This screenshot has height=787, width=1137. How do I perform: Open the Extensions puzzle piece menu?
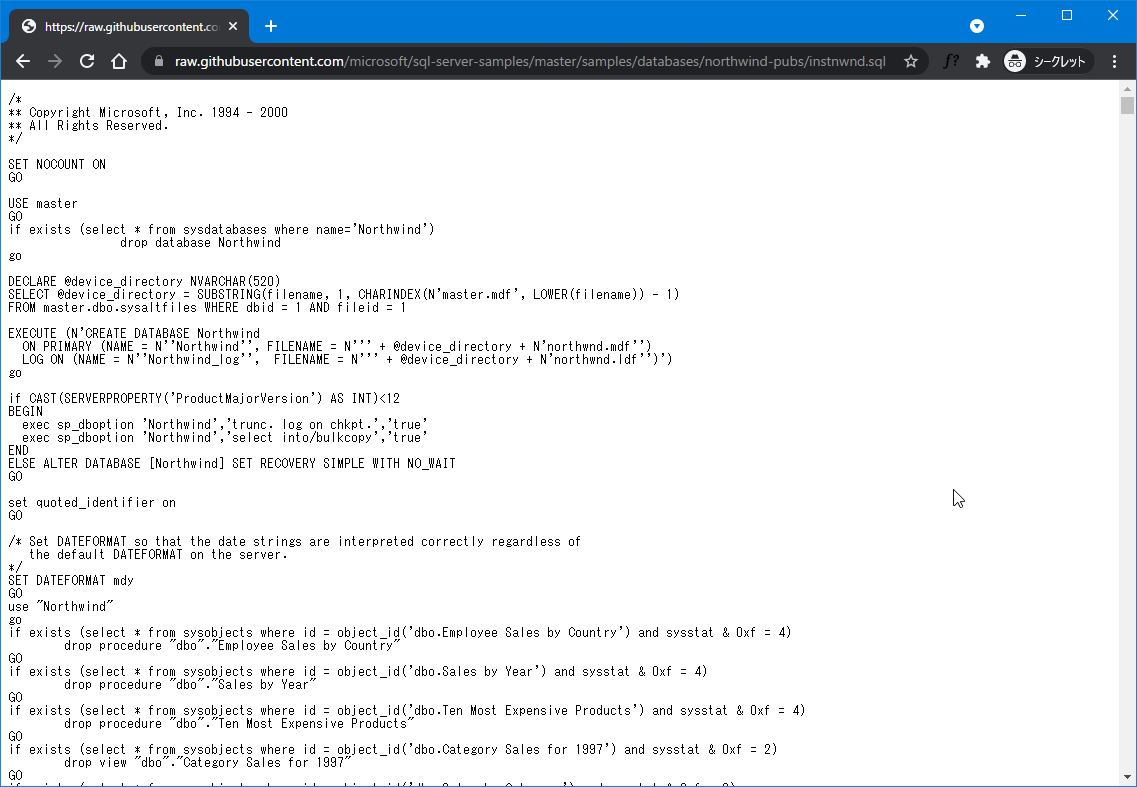tap(983, 61)
